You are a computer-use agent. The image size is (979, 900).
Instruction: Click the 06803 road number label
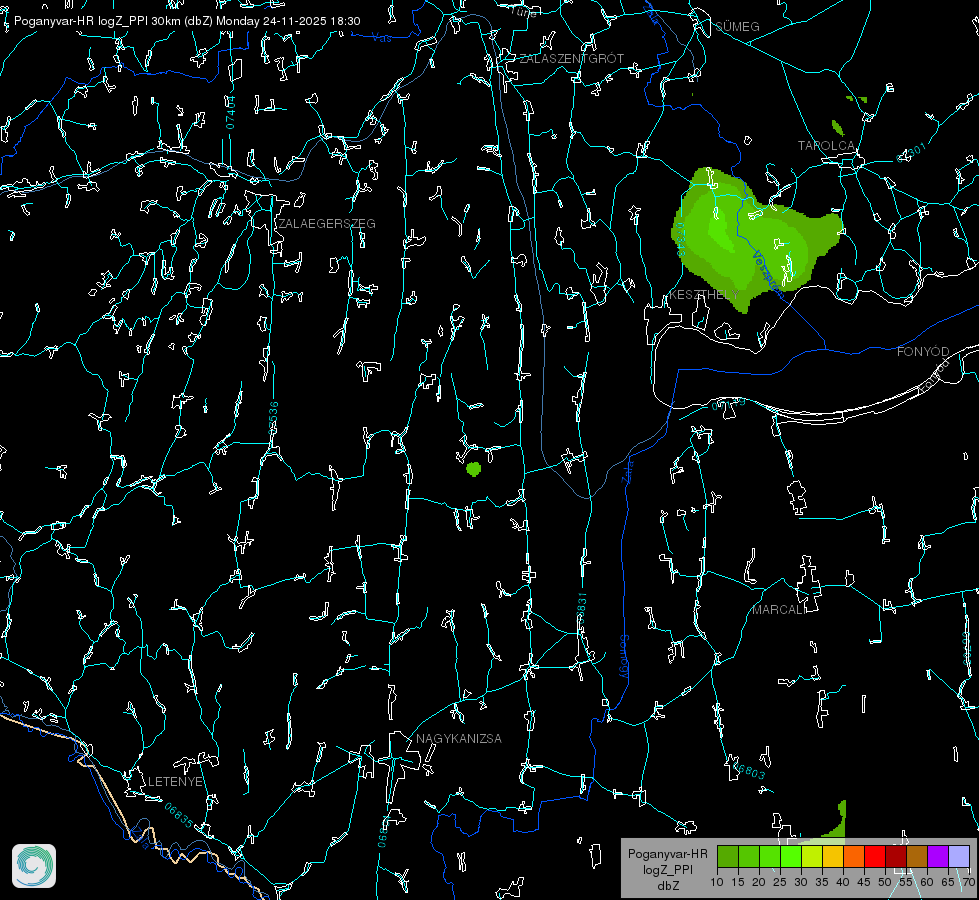point(749,771)
